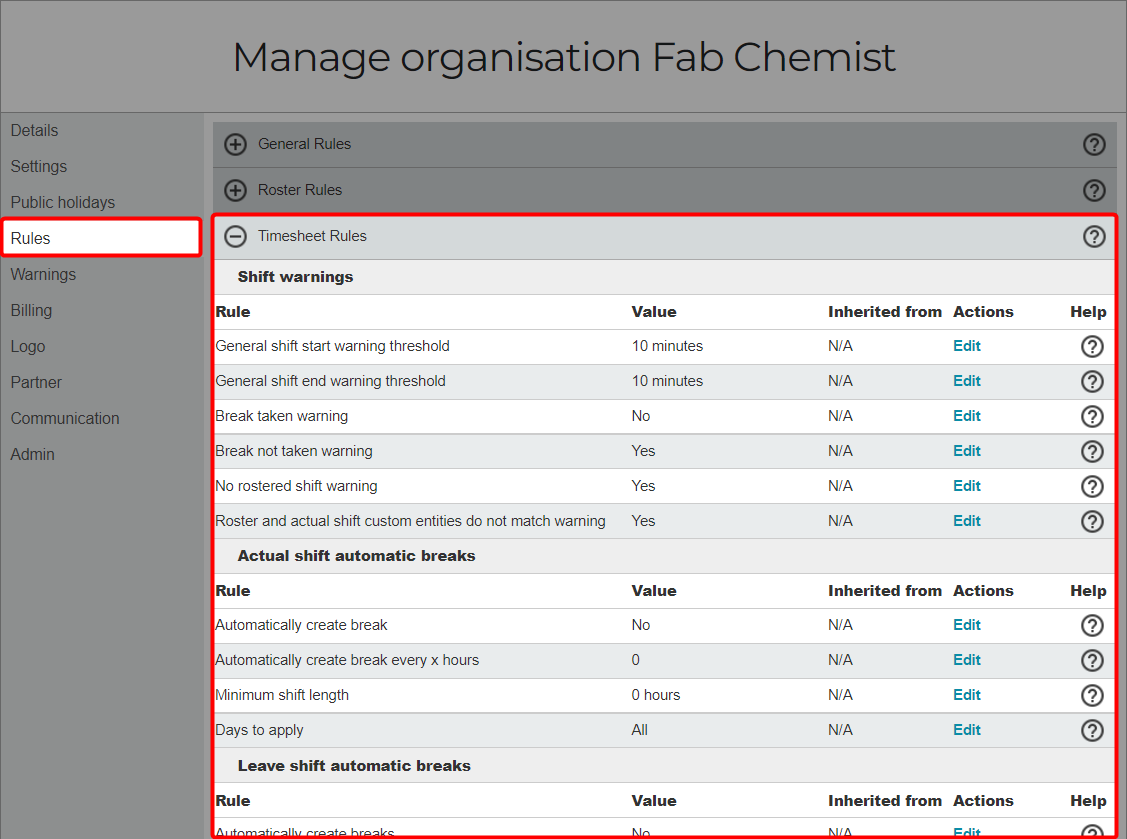This screenshot has width=1127, height=839.
Task: Edit Automatically create break every x hours
Action: 967,660
